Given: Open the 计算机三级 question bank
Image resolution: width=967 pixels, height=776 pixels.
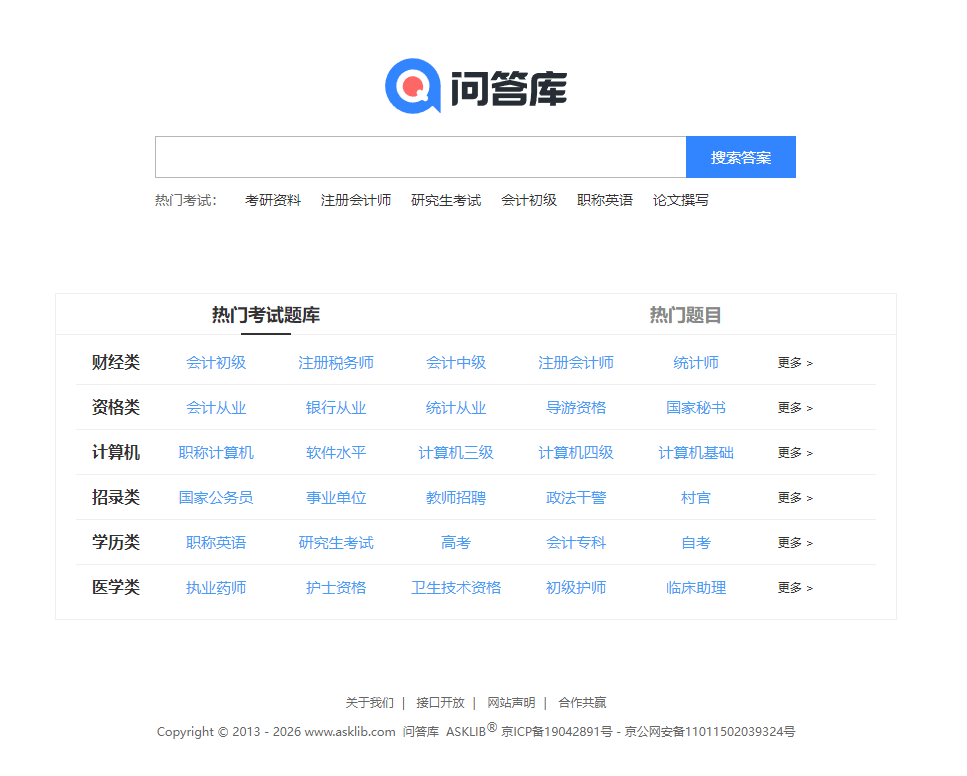Looking at the screenshot, I should pos(456,453).
